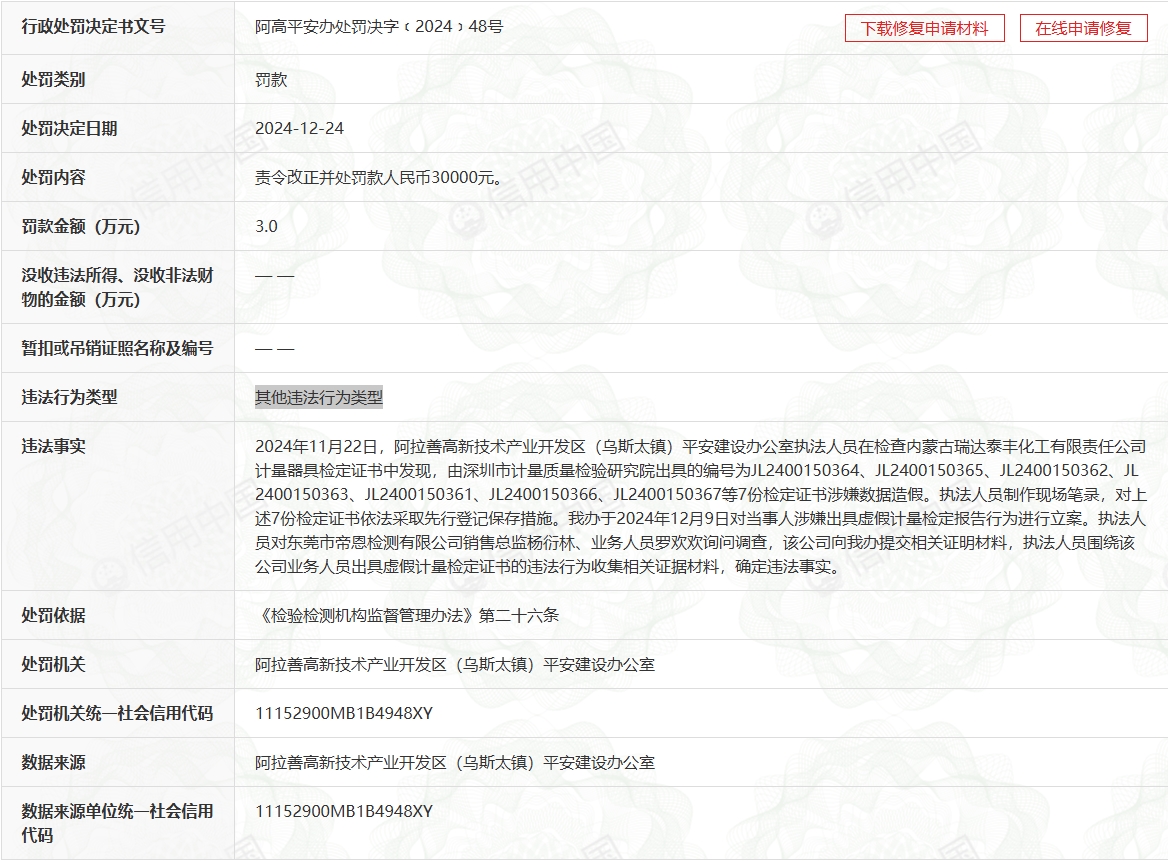1168x861 pixels.
Task: Click the fine amount value 3.0
Action: pos(266,226)
